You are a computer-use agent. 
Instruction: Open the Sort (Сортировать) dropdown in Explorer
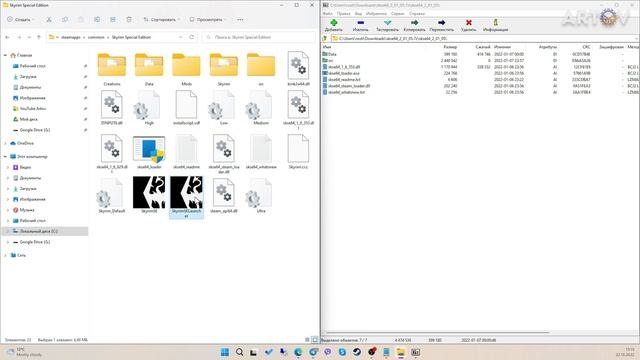(162, 20)
